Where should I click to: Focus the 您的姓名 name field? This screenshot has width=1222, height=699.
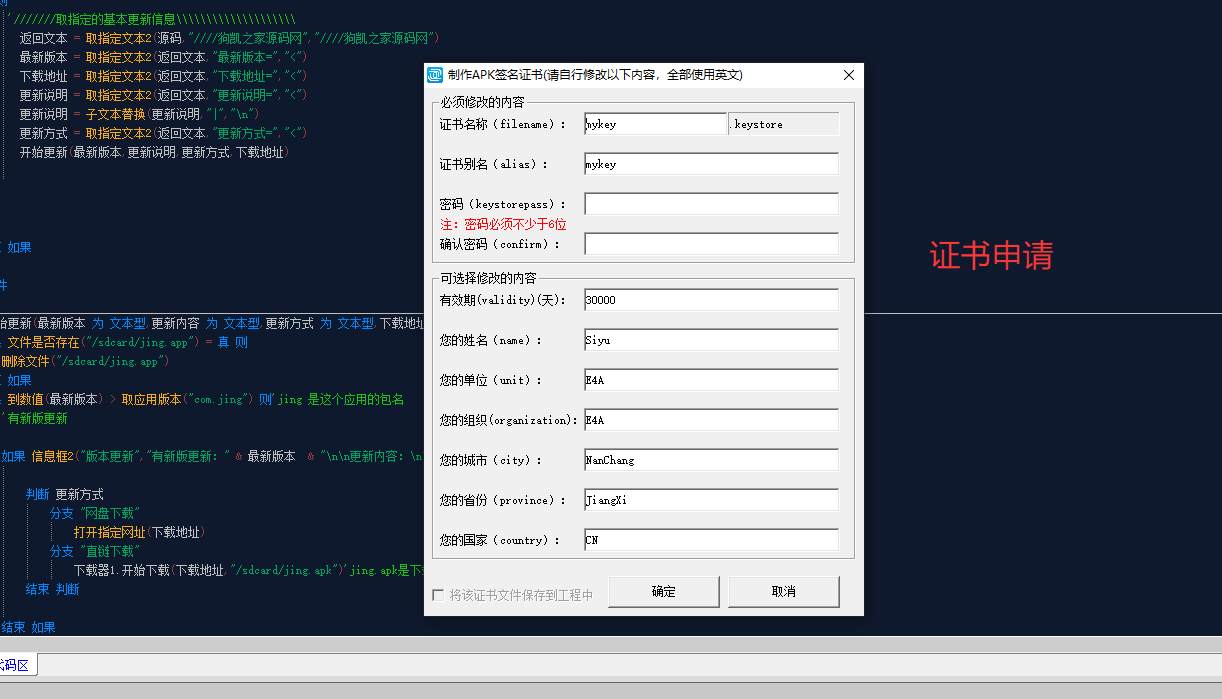[x=711, y=340]
